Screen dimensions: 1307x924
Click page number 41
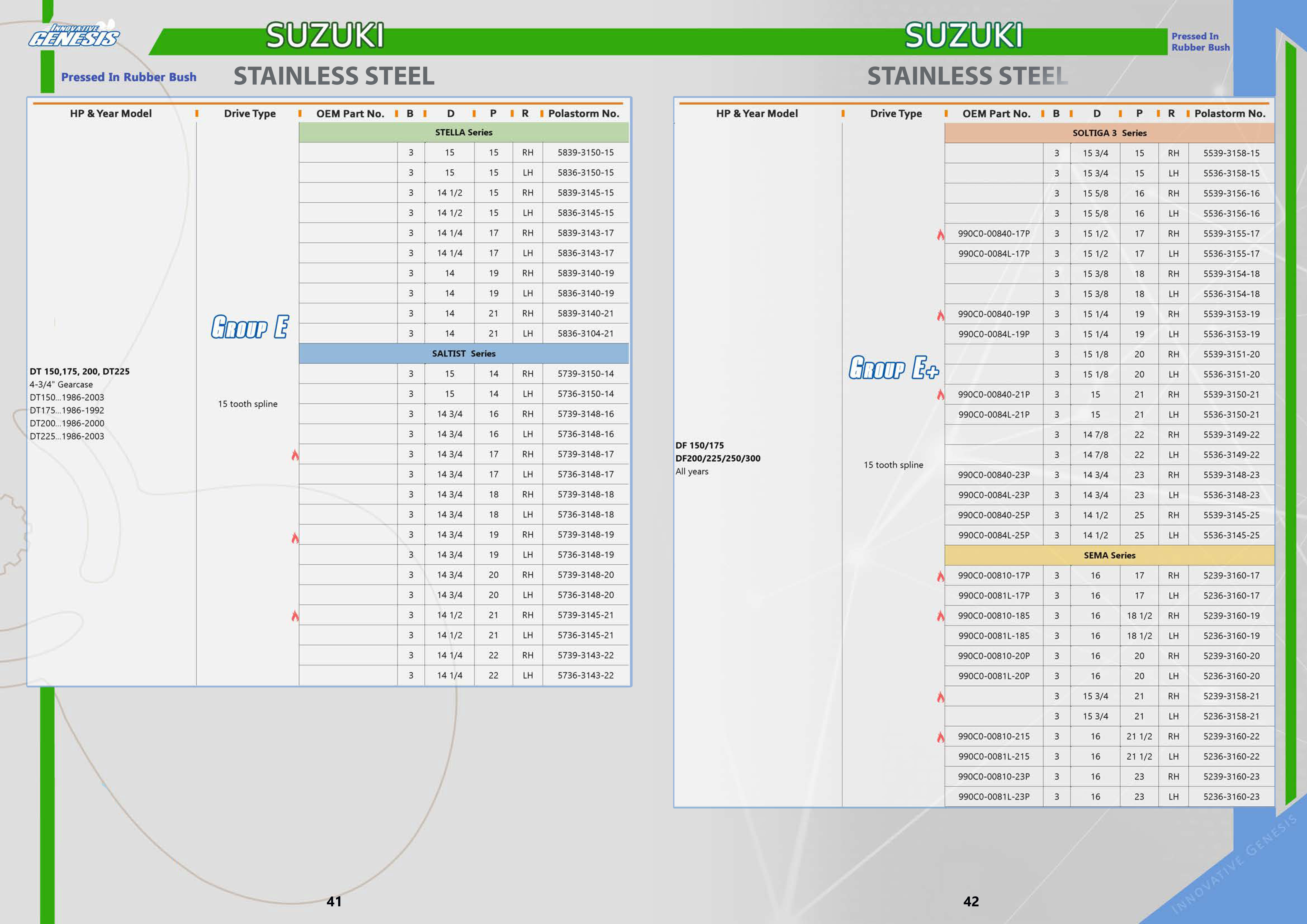click(x=334, y=901)
